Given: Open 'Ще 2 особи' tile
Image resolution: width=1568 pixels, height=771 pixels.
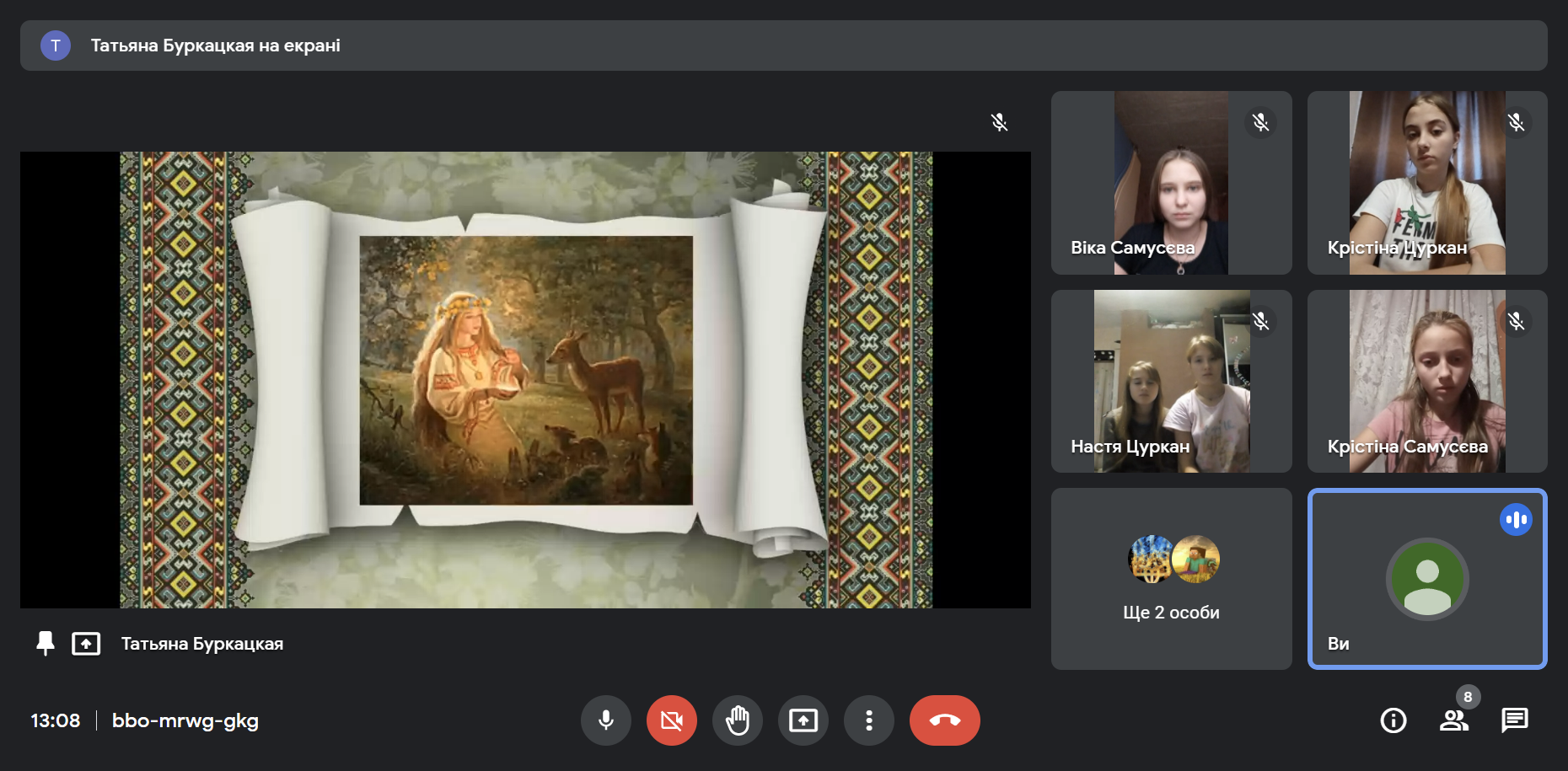Looking at the screenshot, I should coord(1171,579).
